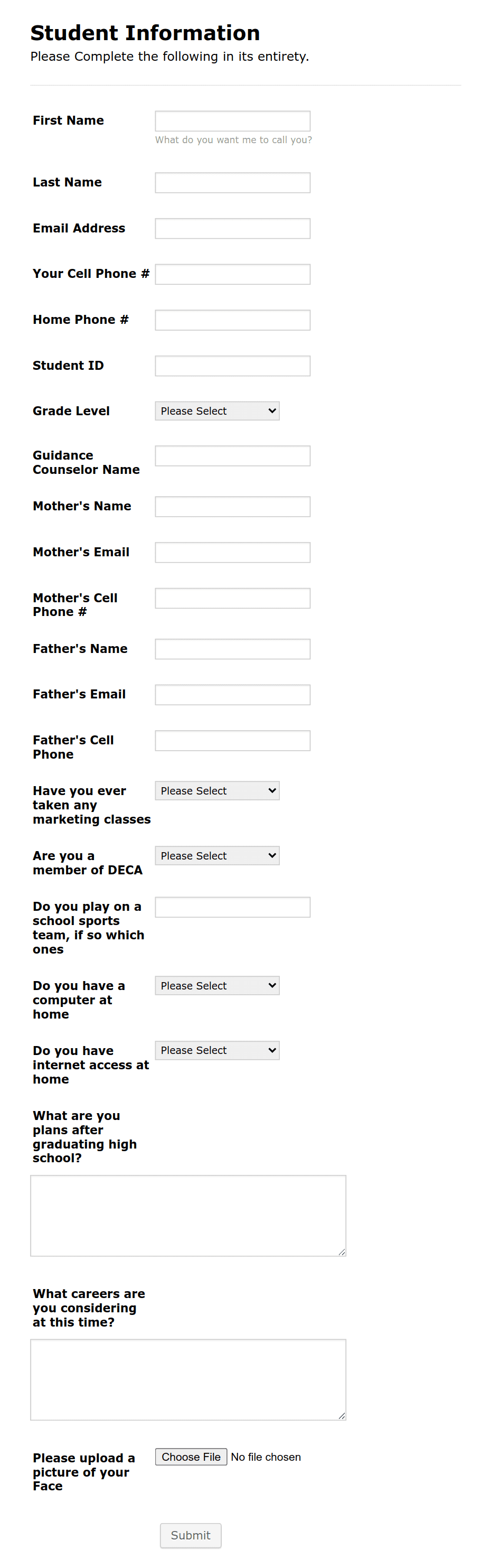
Task: Click the Guidance Counselor Name field
Action: (232, 455)
